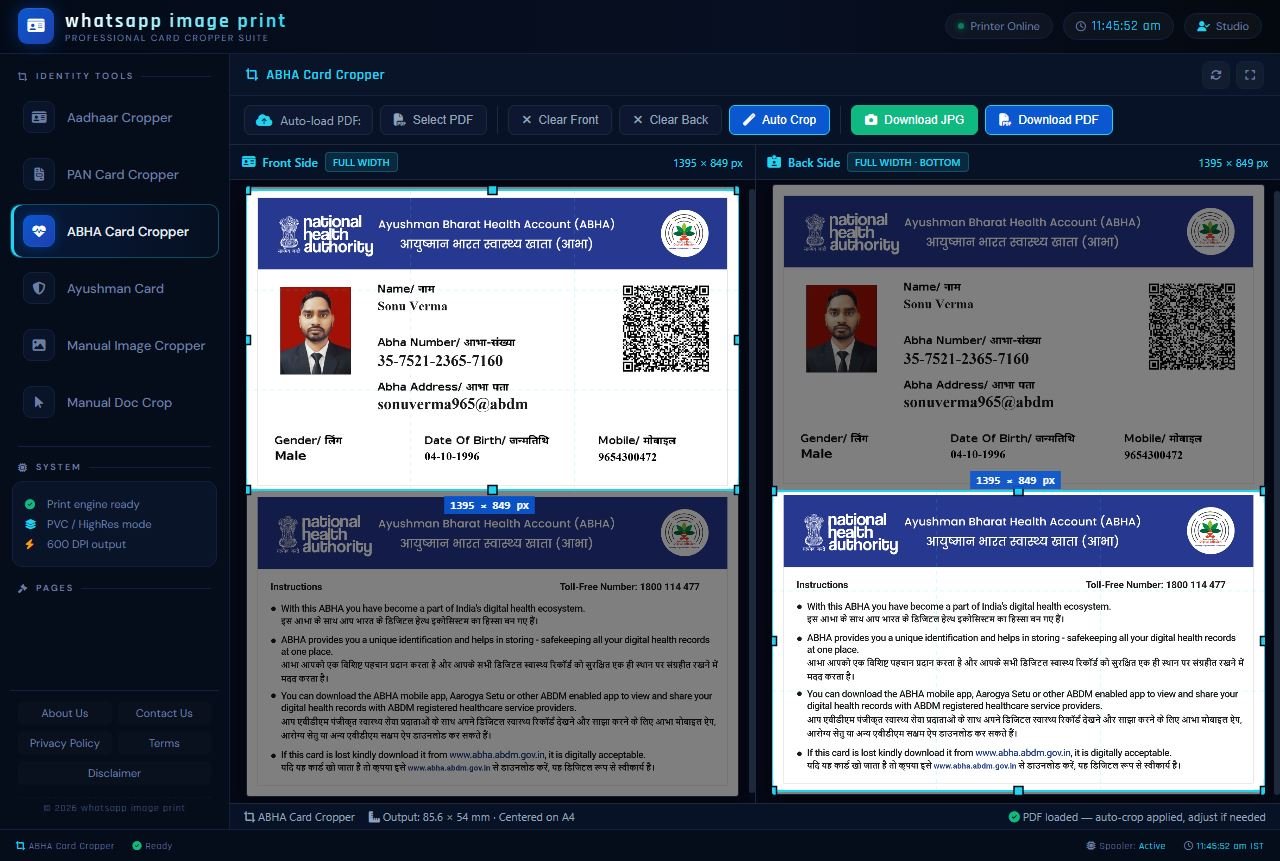Click the 600 DPI output text

[x=86, y=545]
